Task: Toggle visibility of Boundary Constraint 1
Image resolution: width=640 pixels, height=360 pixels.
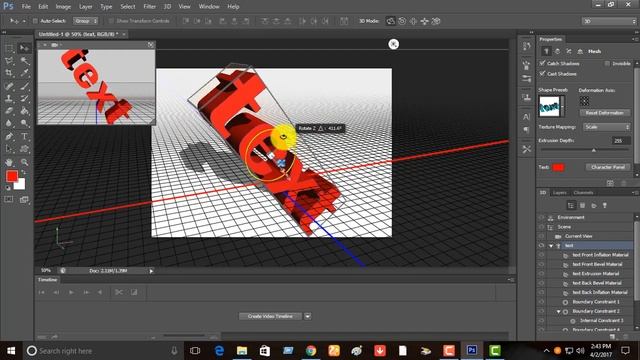Action: coord(541,302)
